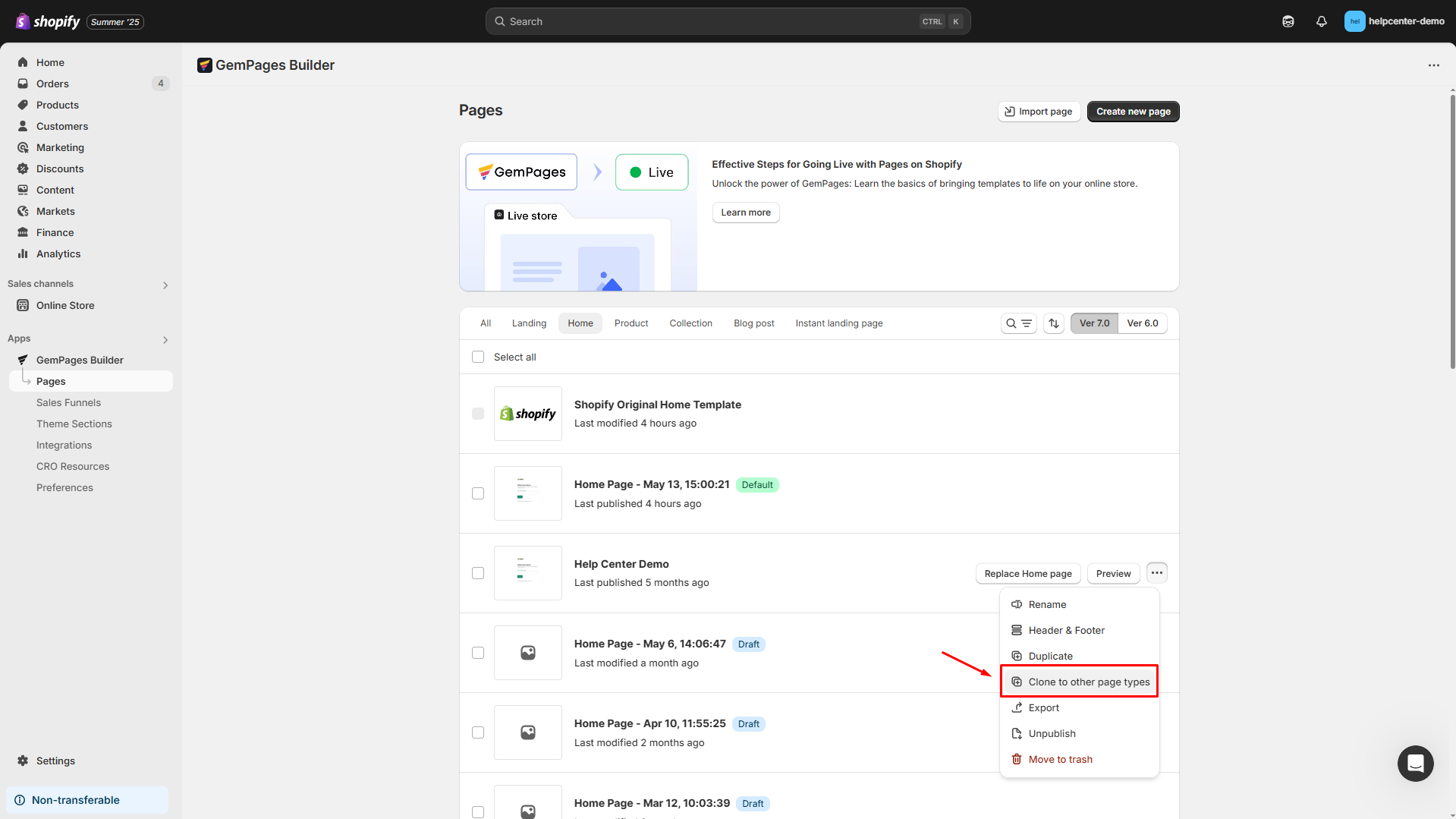Choose Clone to other page types

pos(1088,682)
